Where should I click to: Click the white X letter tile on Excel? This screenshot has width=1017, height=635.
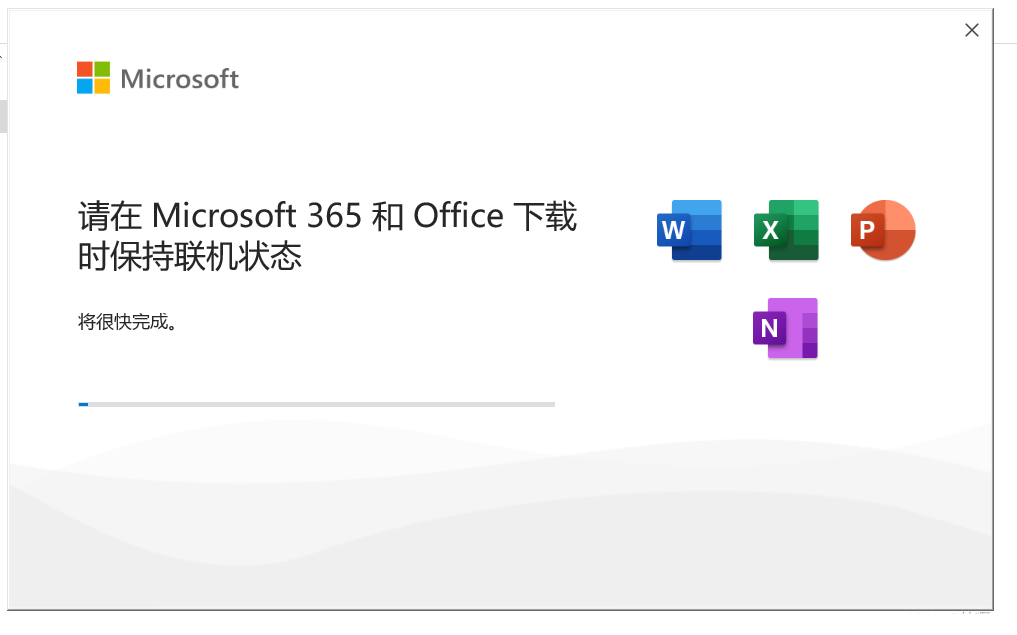[770, 230]
